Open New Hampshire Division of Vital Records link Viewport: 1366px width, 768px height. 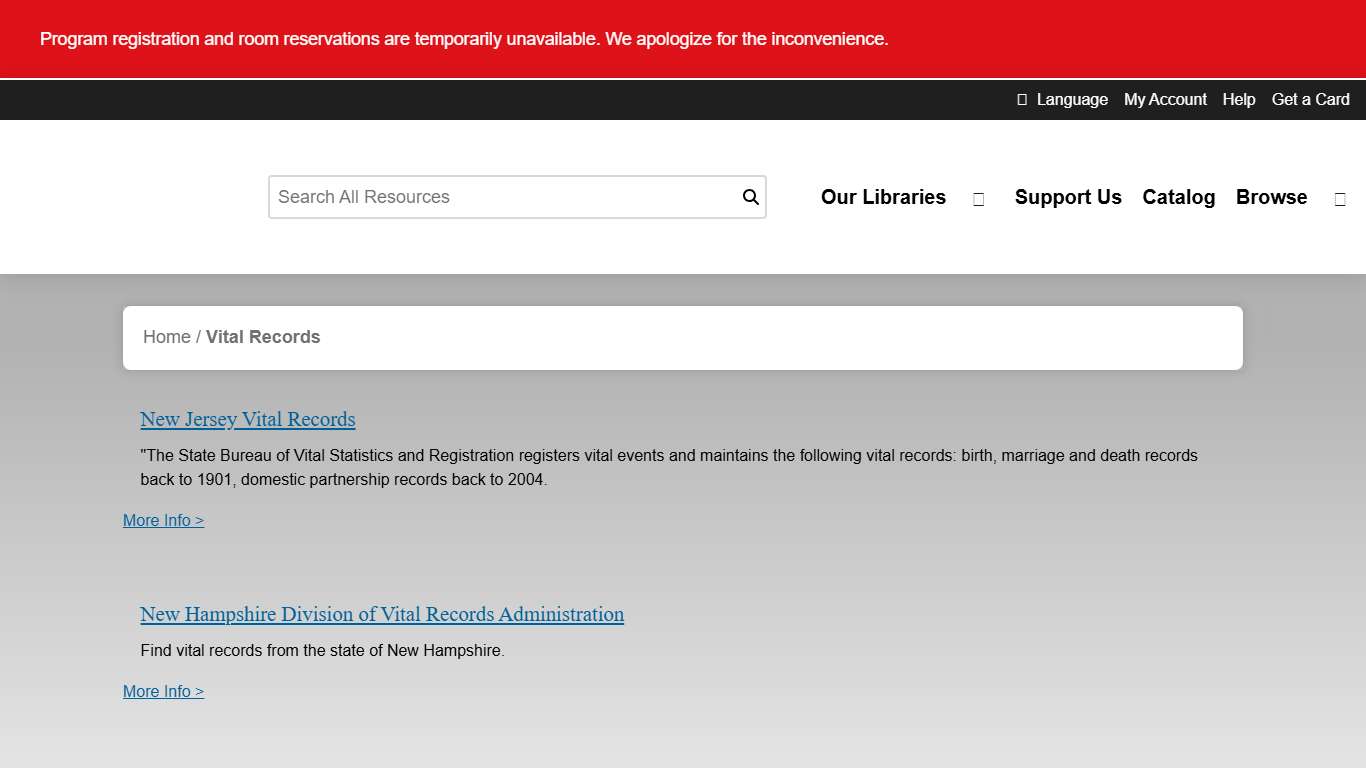[x=382, y=614]
